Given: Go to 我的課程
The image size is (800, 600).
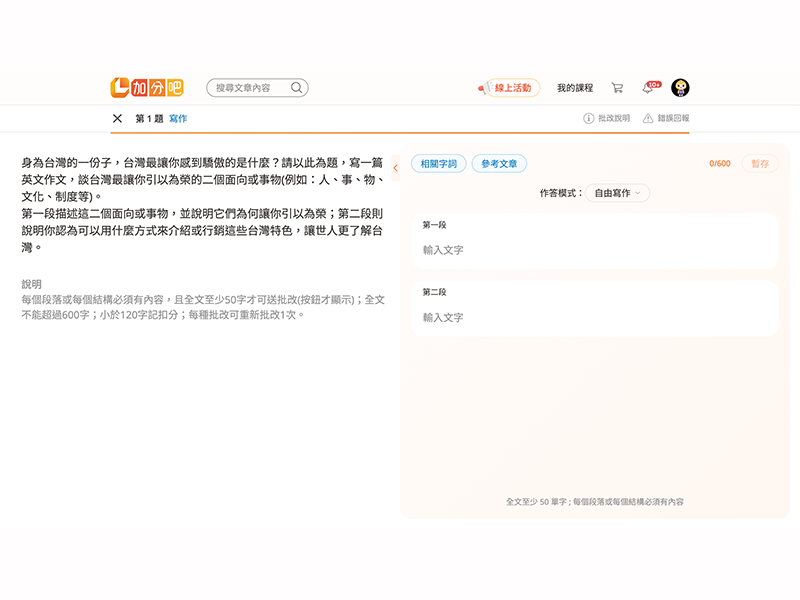Looking at the screenshot, I should tap(575, 88).
